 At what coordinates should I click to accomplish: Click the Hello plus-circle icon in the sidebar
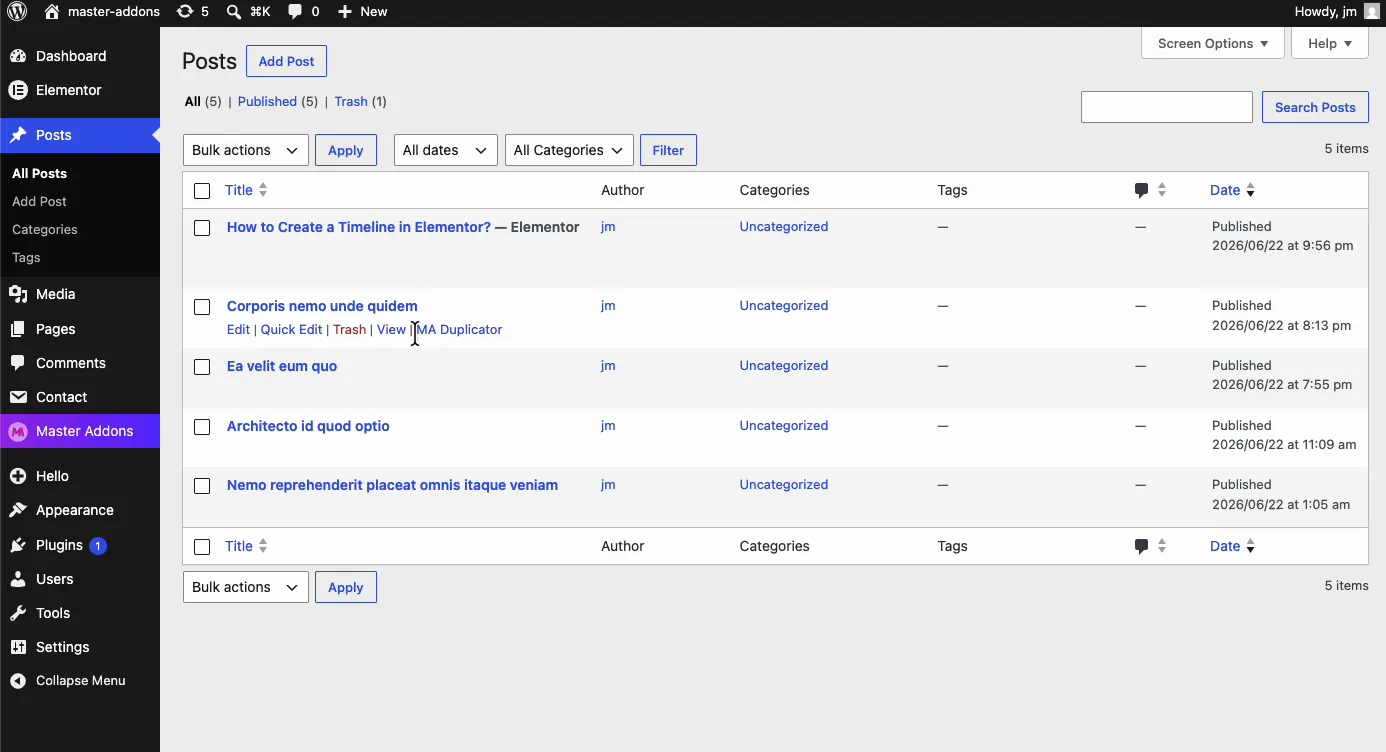click(18, 476)
